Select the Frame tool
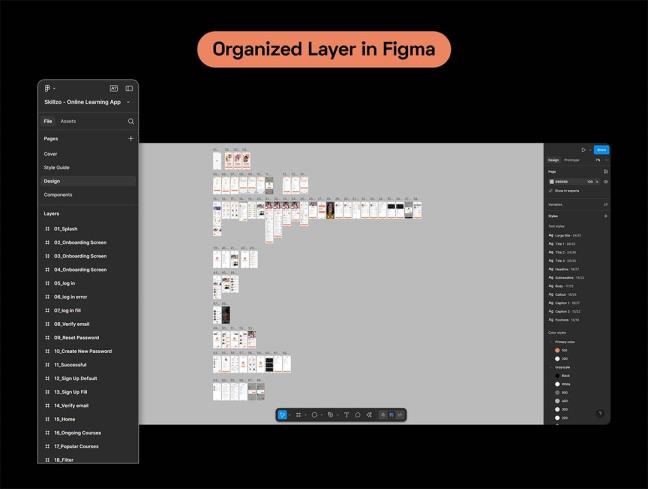Image resolution: width=648 pixels, height=489 pixels. point(298,414)
